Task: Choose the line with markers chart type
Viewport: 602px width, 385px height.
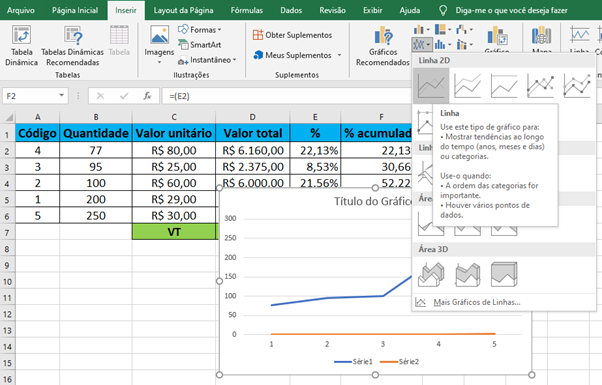Action: 540,85
